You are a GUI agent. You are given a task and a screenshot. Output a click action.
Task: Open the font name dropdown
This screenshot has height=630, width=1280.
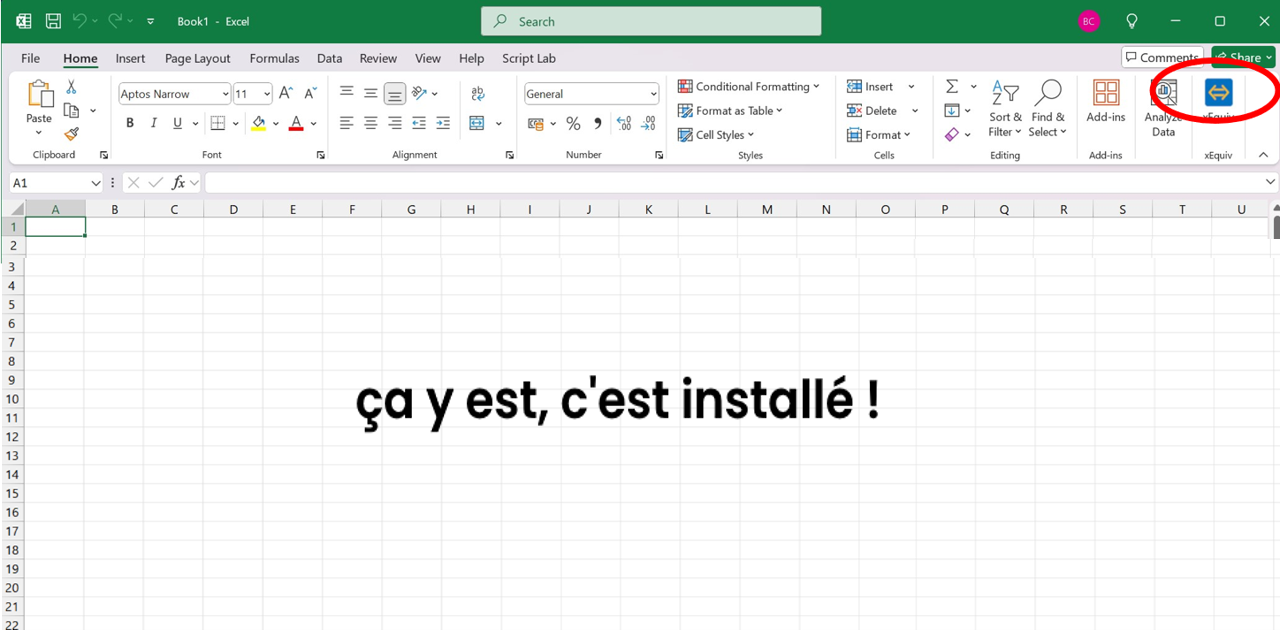(225, 94)
